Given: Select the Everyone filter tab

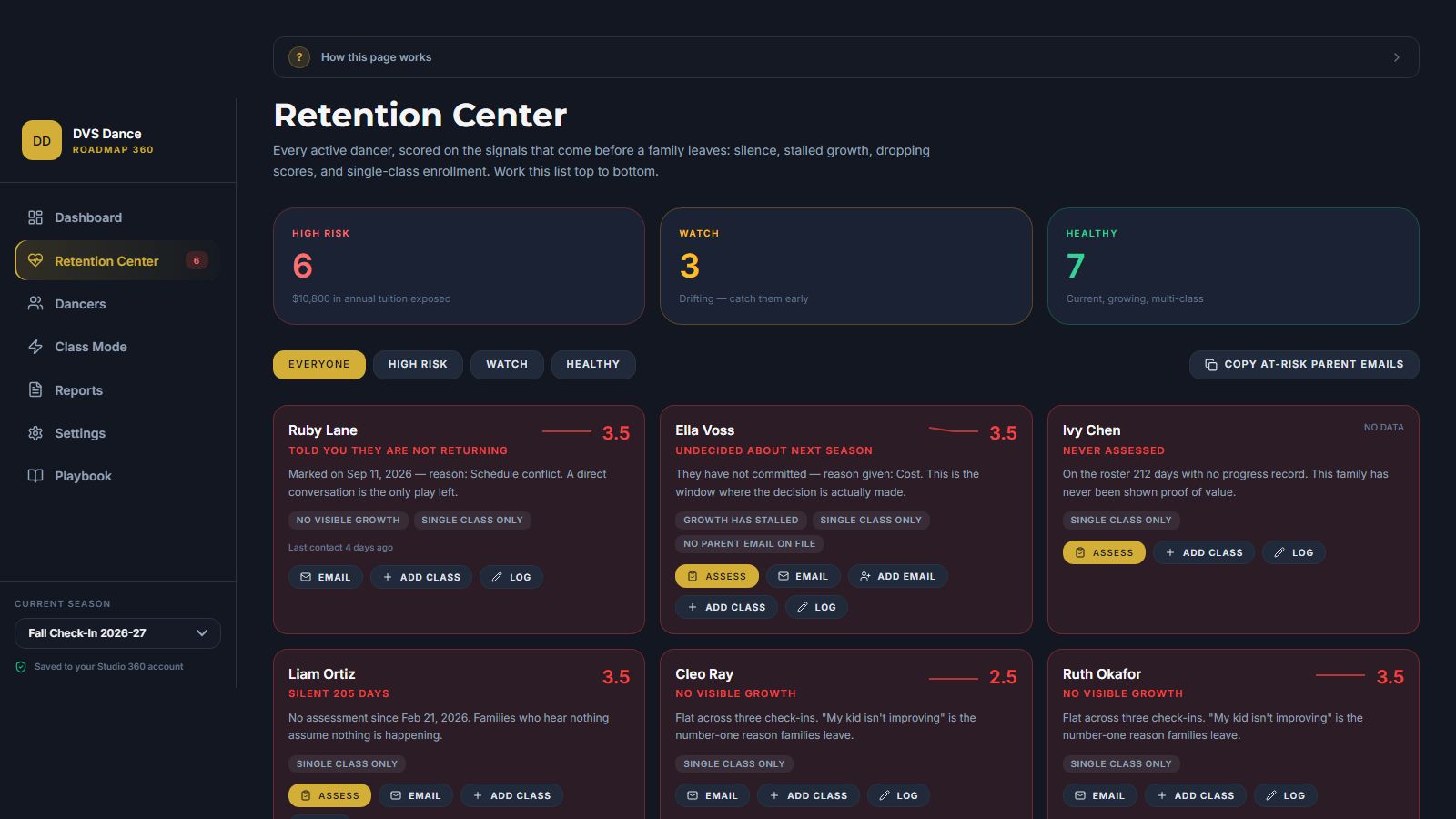Looking at the screenshot, I should point(319,365).
